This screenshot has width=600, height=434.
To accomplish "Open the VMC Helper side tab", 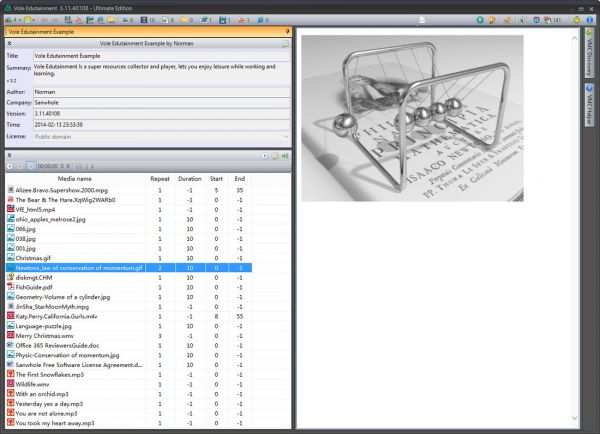I will [x=589, y=104].
